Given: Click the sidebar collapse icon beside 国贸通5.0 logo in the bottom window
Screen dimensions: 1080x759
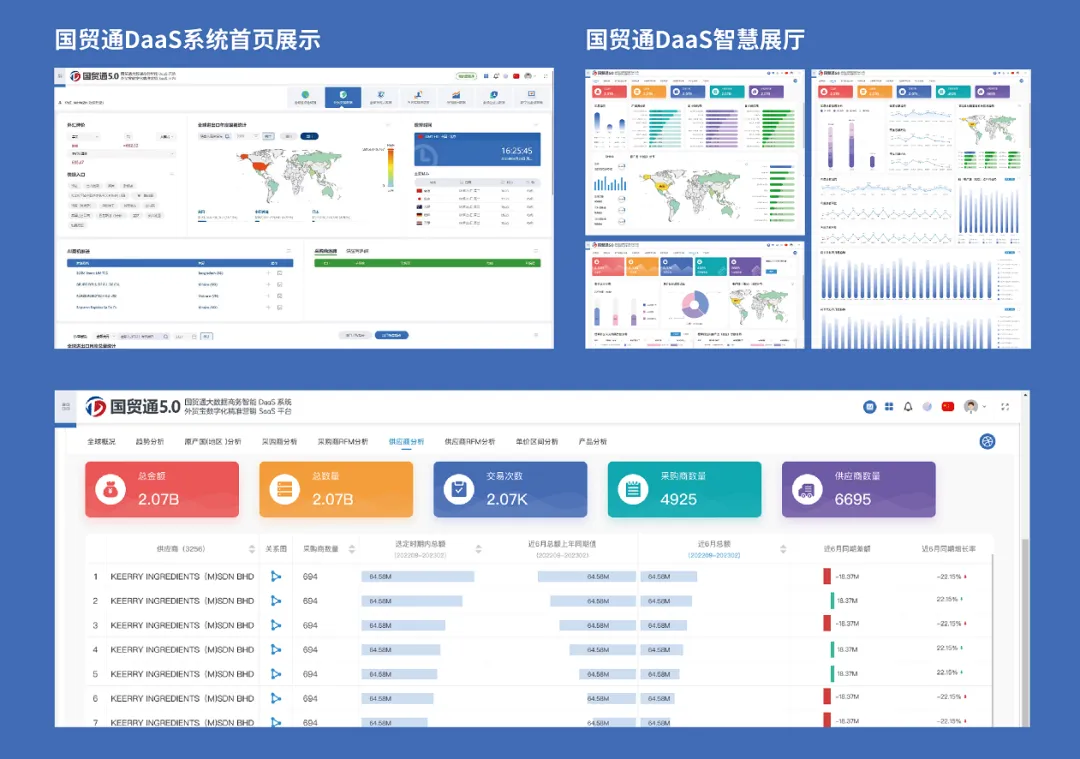Looking at the screenshot, I should coord(66,406).
